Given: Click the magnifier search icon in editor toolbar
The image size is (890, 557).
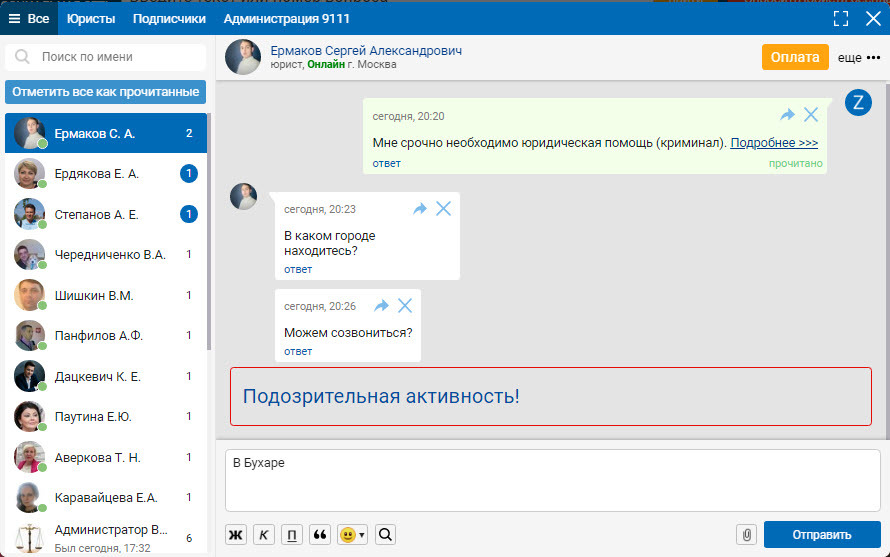Looking at the screenshot, I should 385,534.
